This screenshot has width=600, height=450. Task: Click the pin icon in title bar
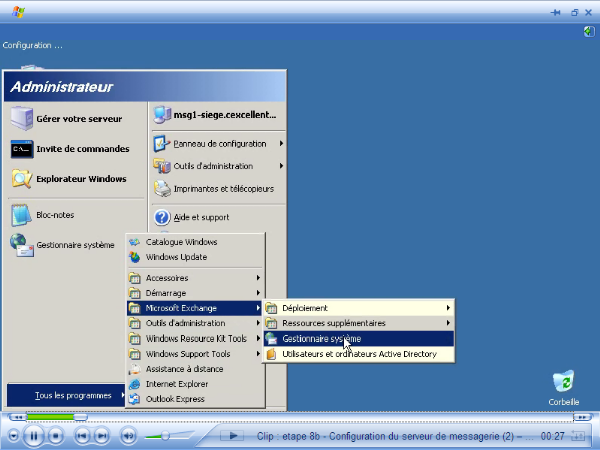[x=555, y=13]
